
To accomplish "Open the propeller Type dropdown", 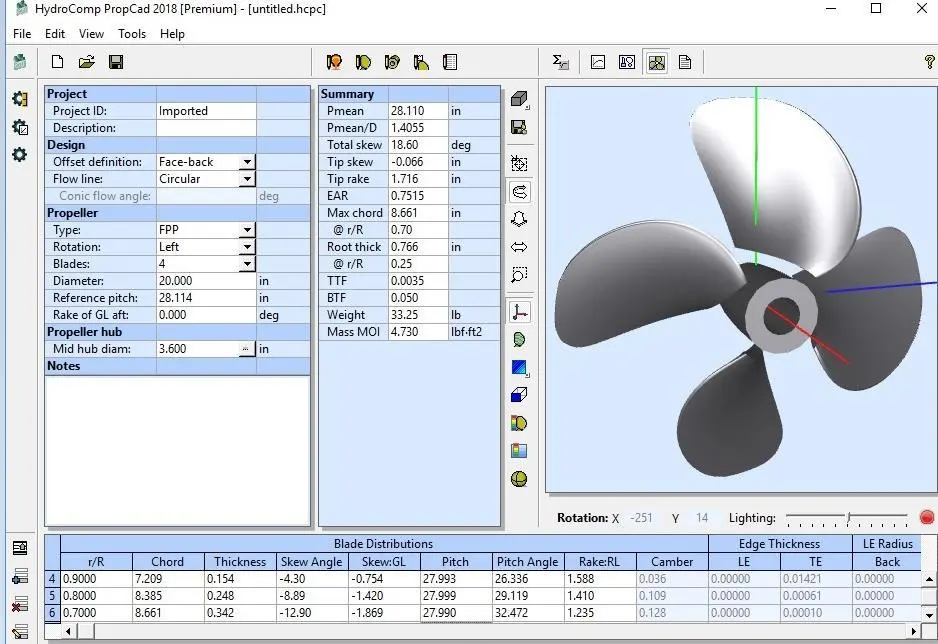I will (248, 230).
